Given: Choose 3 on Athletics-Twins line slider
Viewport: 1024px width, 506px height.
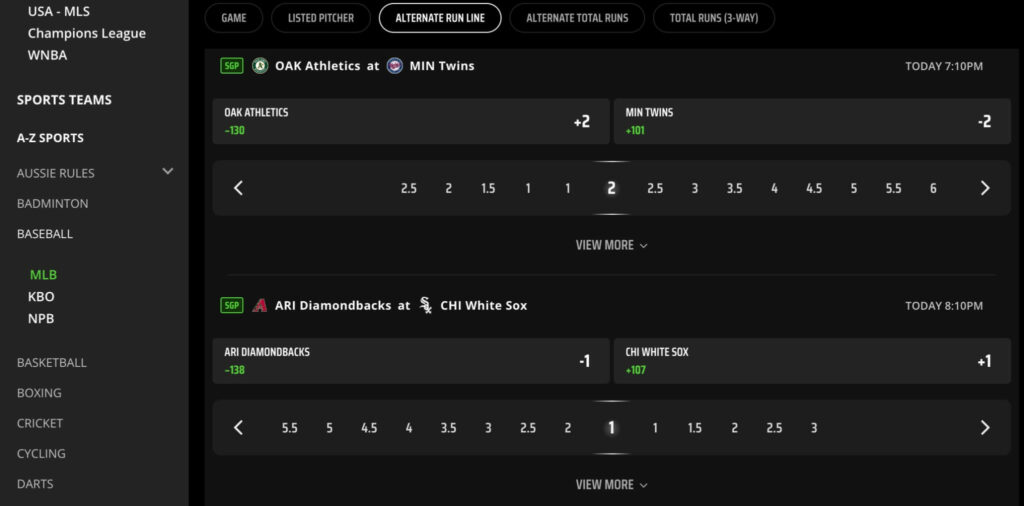Looking at the screenshot, I should coord(695,189).
